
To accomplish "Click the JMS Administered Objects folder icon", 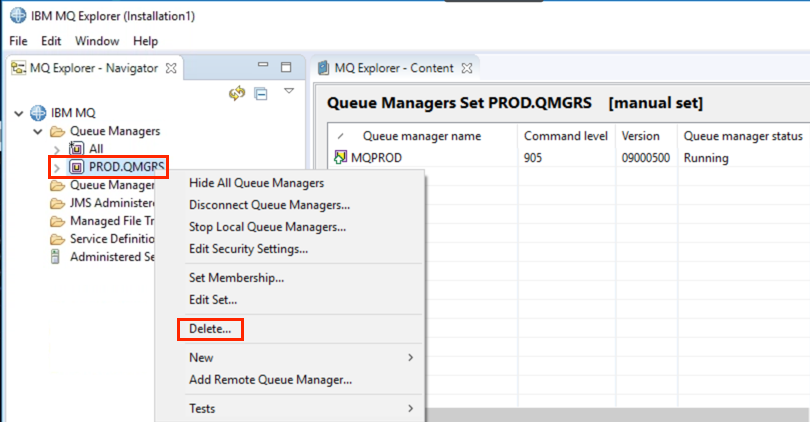I will coord(57,204).
